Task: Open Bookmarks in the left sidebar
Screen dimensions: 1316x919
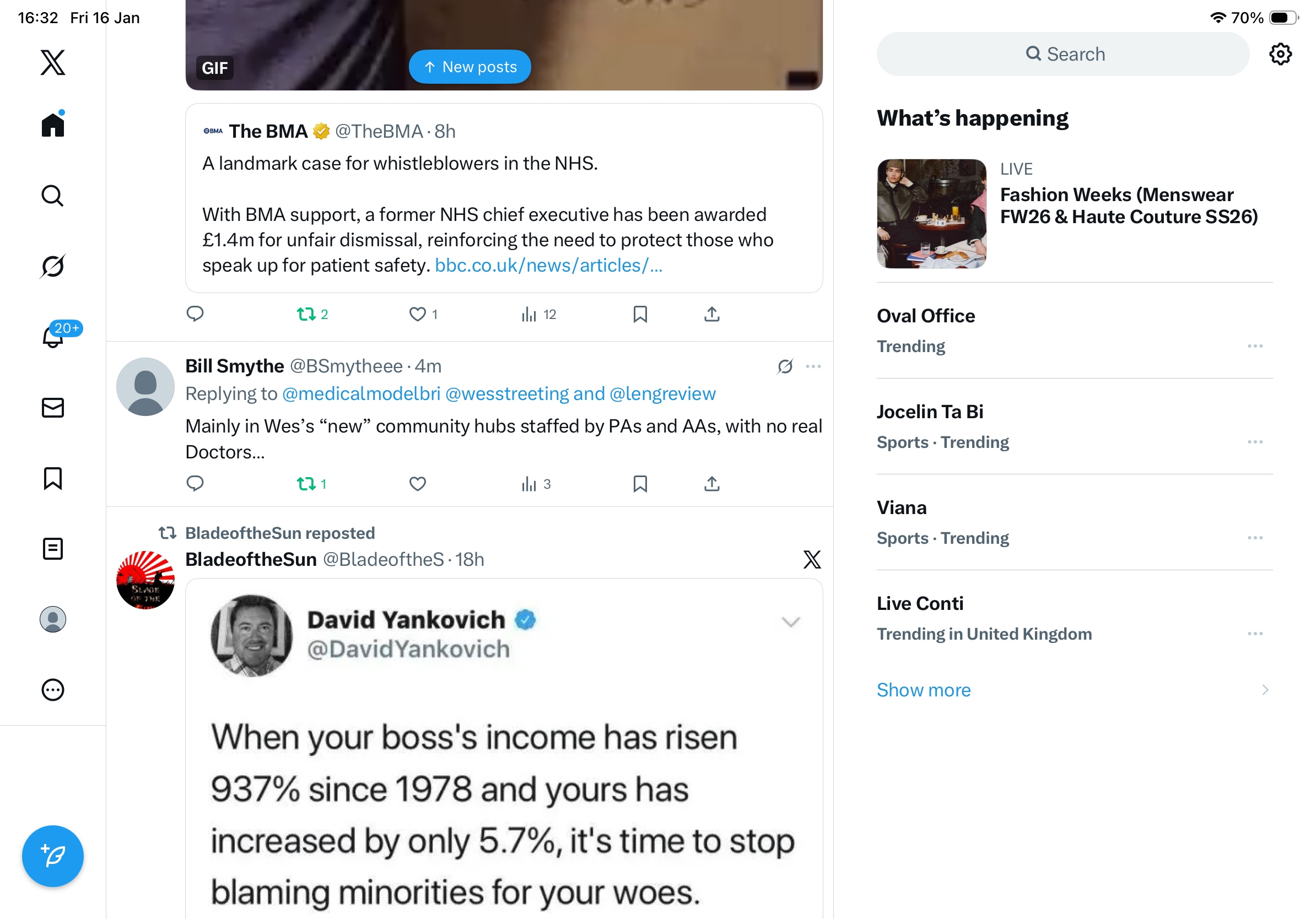Action: pyautogui.click(x=53, y=478)
